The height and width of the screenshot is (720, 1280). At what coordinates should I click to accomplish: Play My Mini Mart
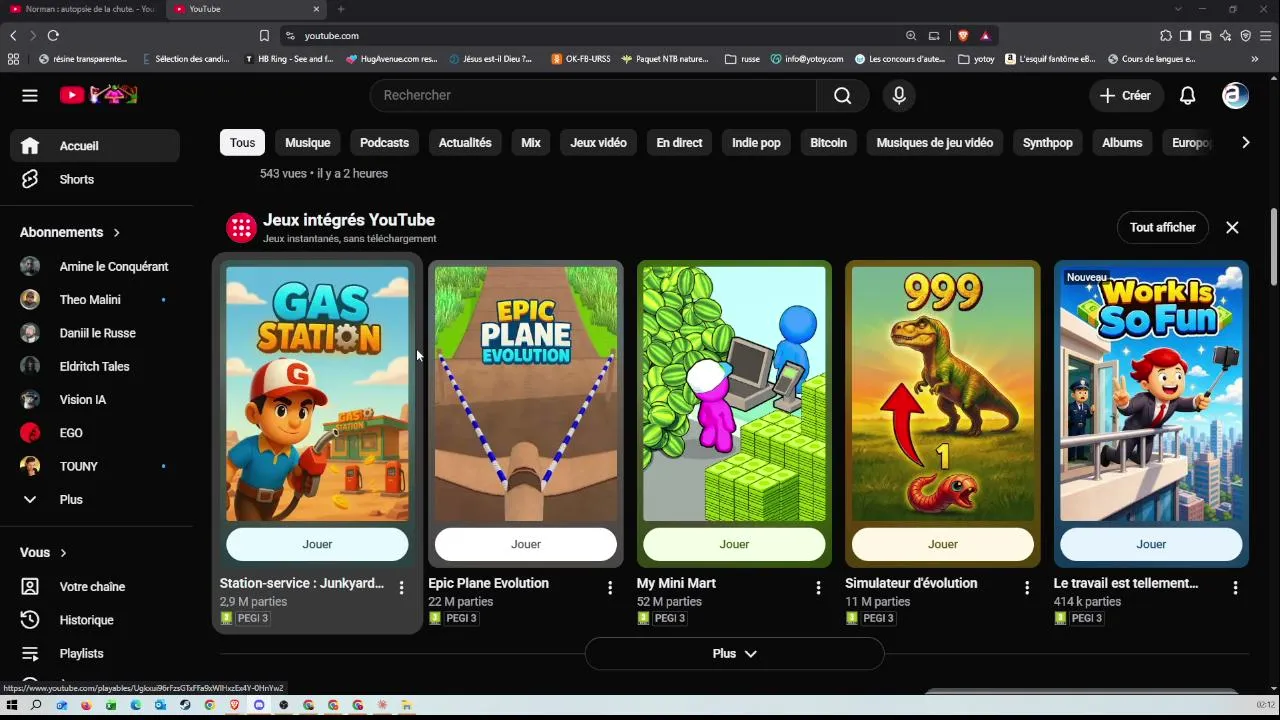click(x=734, y=544)
